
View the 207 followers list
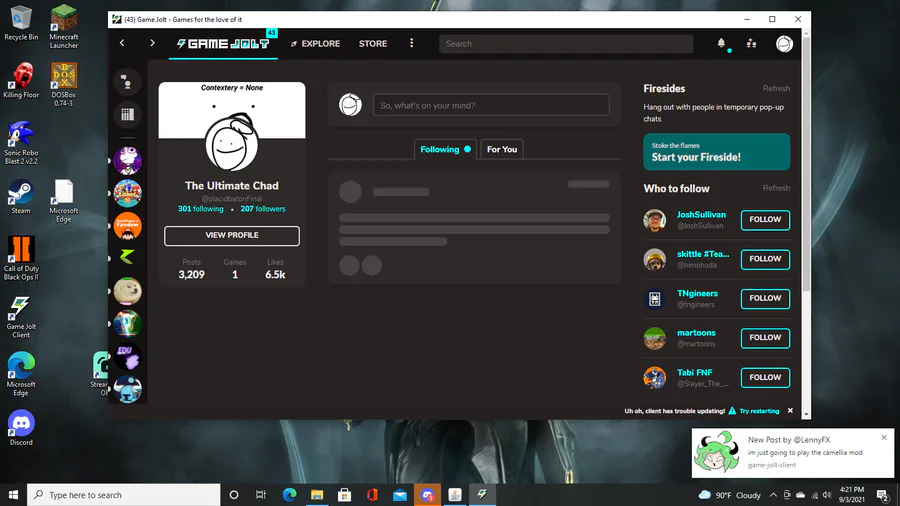pyautogui.click(x=263, y=209)
